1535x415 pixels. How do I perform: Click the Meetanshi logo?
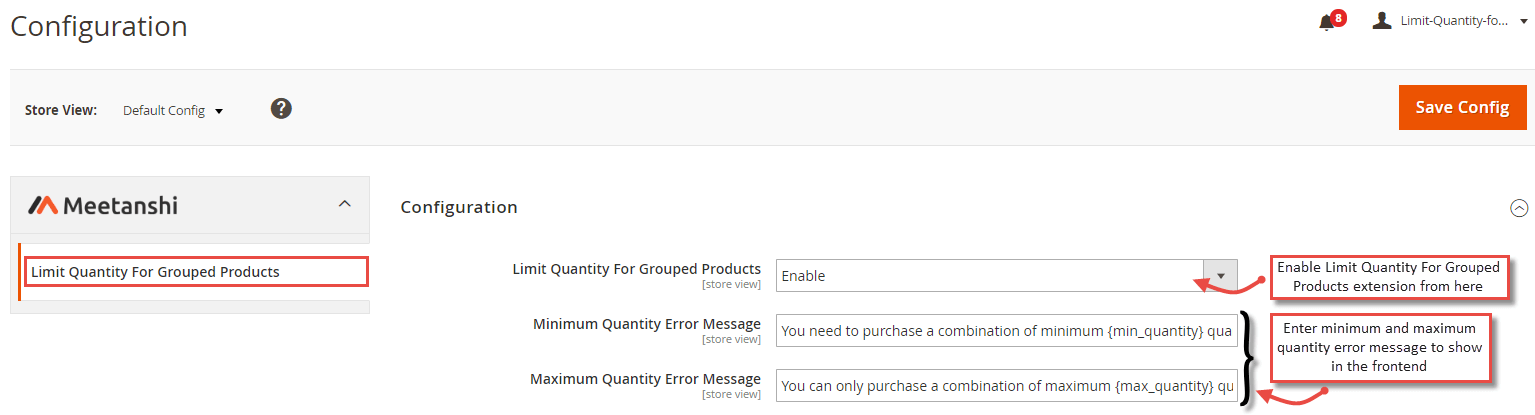pyautogui.click(x=102, y=205)
